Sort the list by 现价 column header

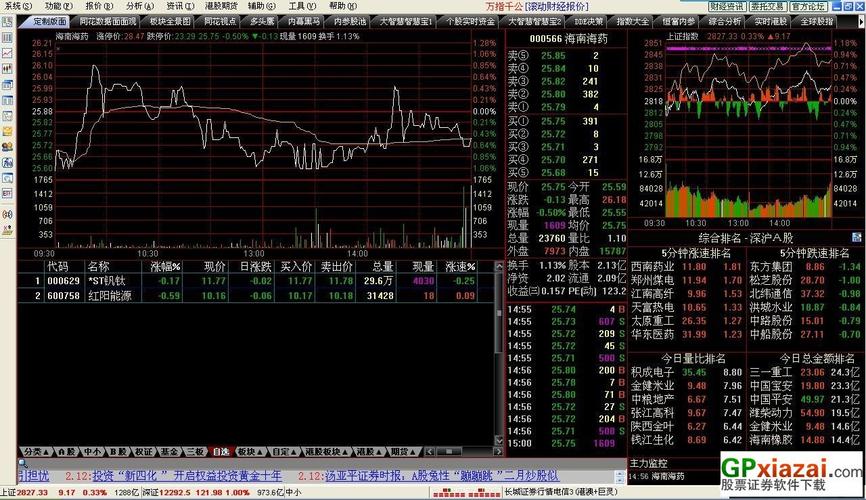(214, 267)
